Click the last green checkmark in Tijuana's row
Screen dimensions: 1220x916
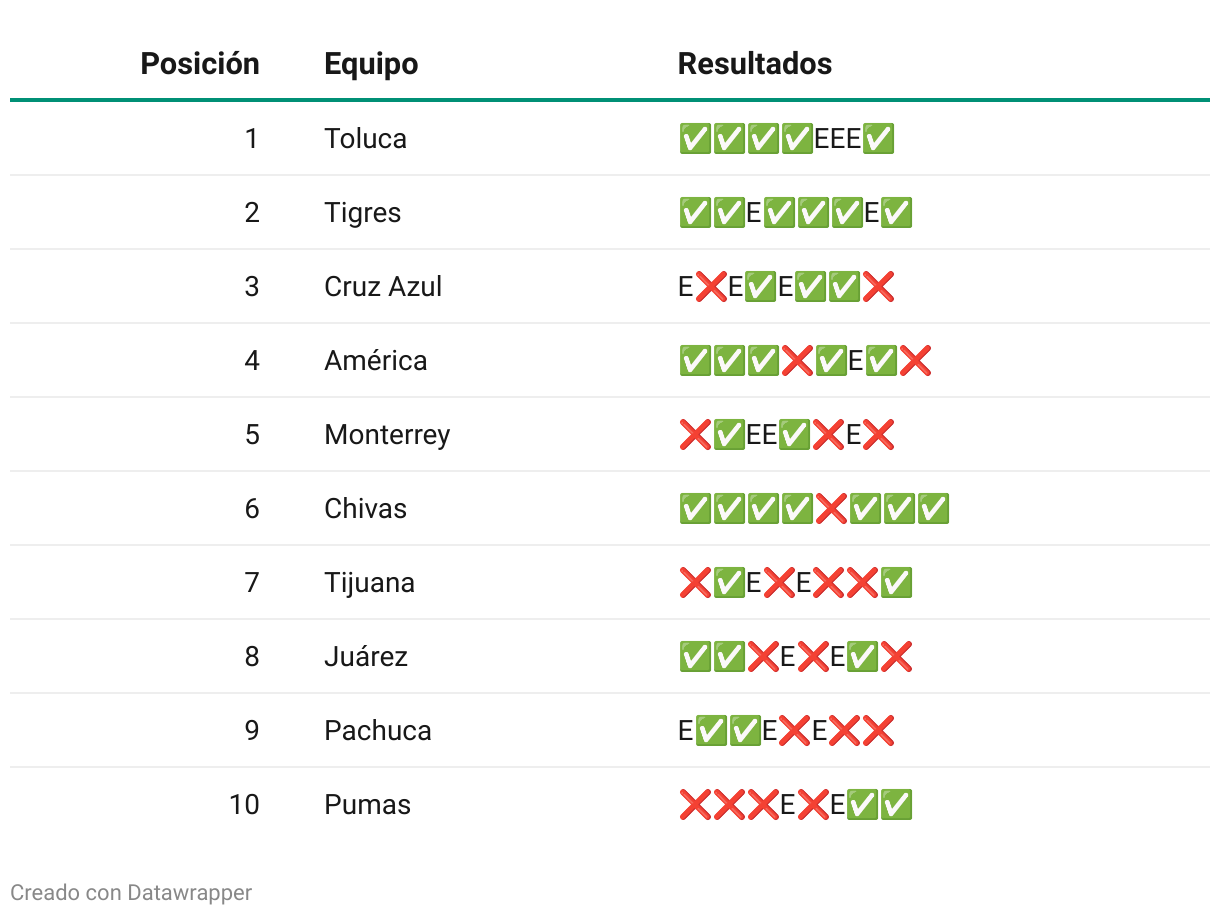[897, 583]
